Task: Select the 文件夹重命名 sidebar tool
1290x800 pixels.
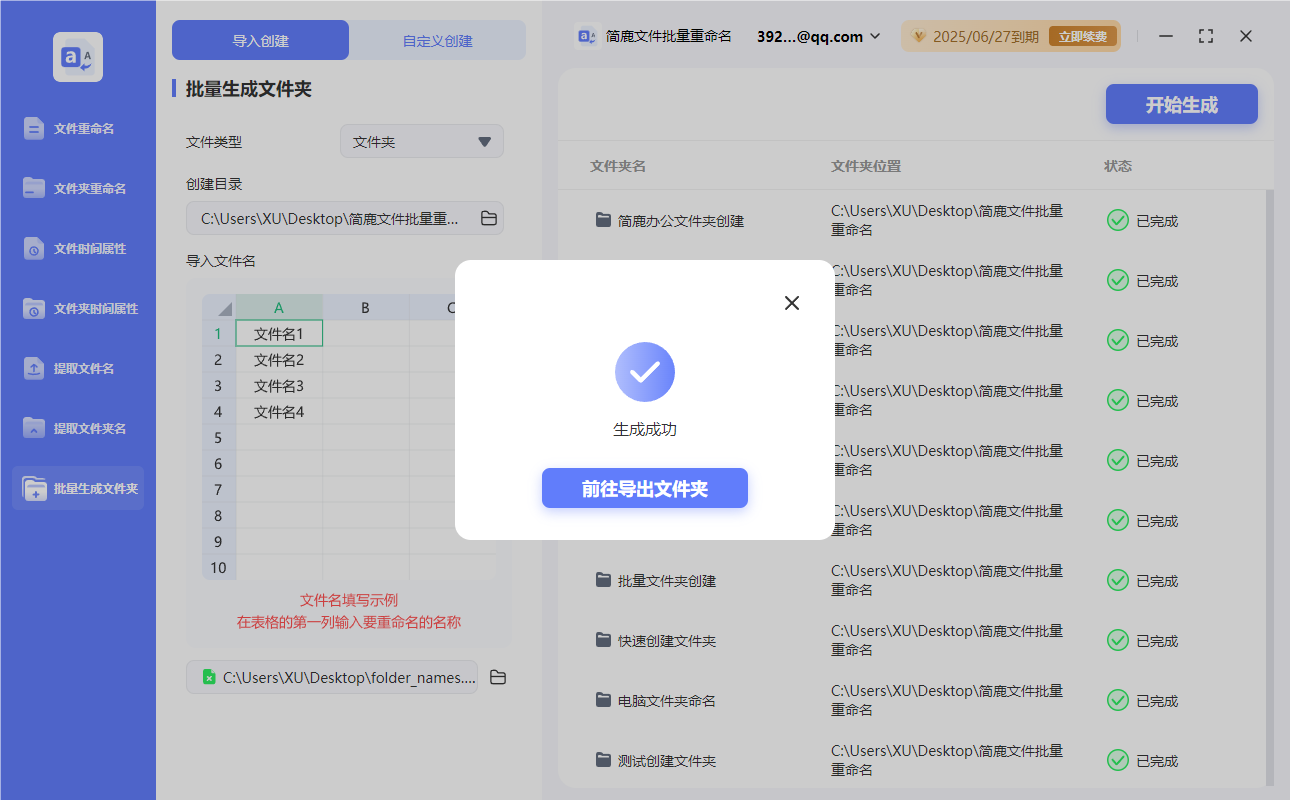Action: click(77, 188)
